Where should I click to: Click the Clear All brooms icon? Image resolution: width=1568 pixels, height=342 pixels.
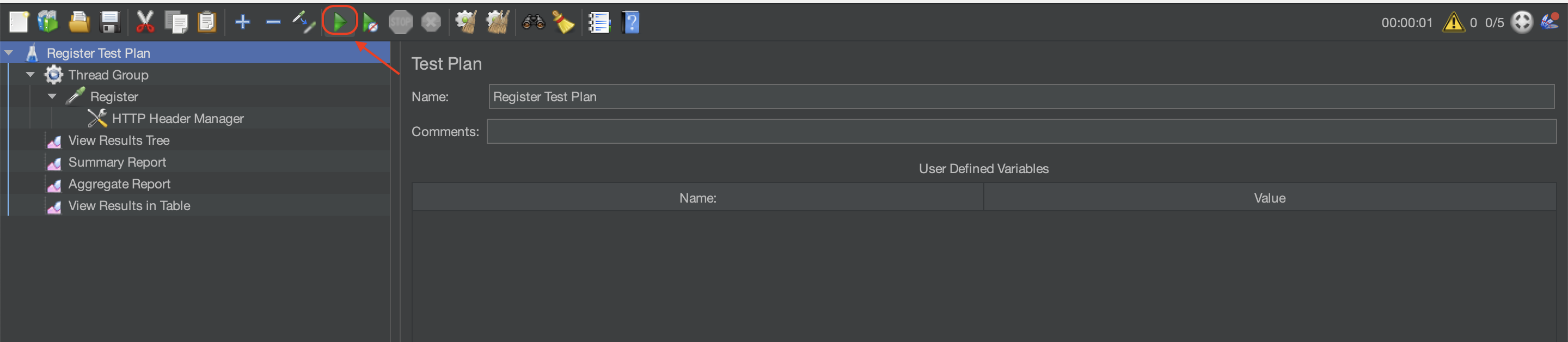(x=497, y=22)
